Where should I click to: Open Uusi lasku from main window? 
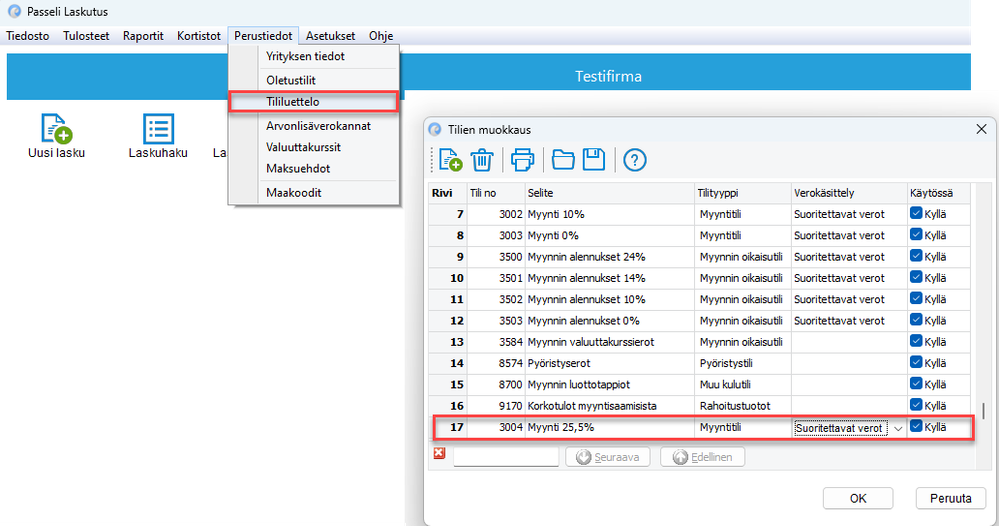[56, 136]
